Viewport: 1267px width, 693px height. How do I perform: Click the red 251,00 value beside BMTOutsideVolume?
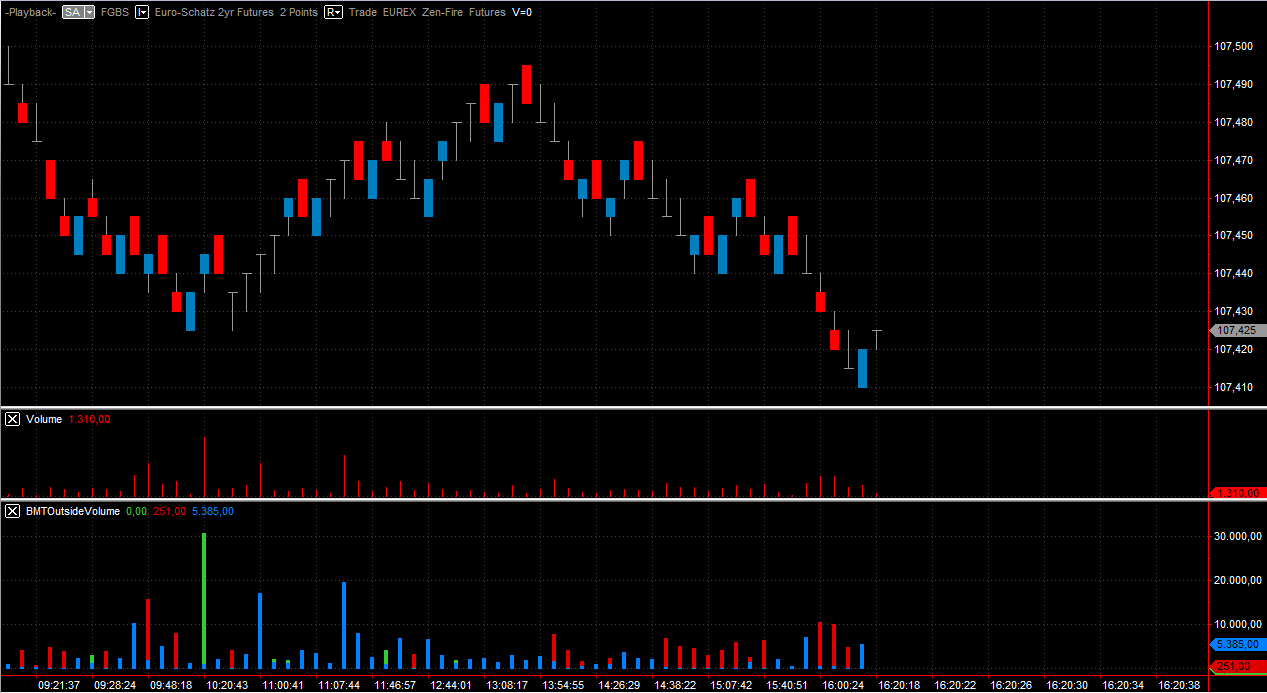pos(169,511)
